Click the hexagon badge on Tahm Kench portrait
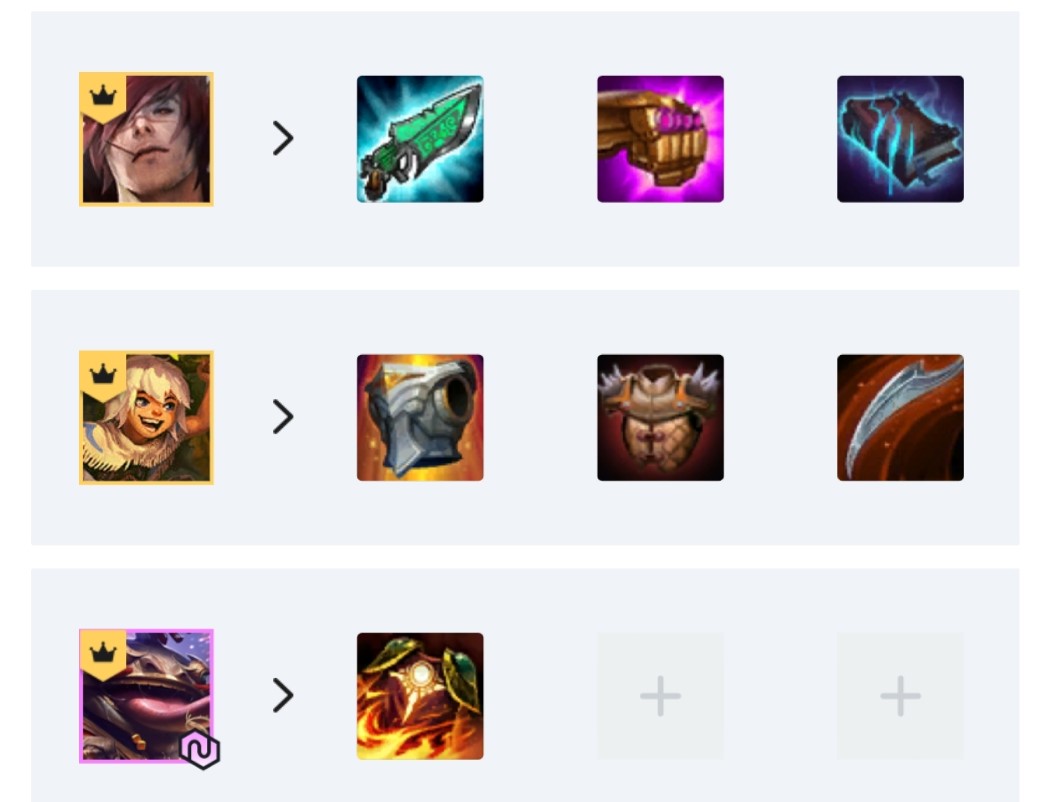 pyautogui.click(x=200, y=750)
